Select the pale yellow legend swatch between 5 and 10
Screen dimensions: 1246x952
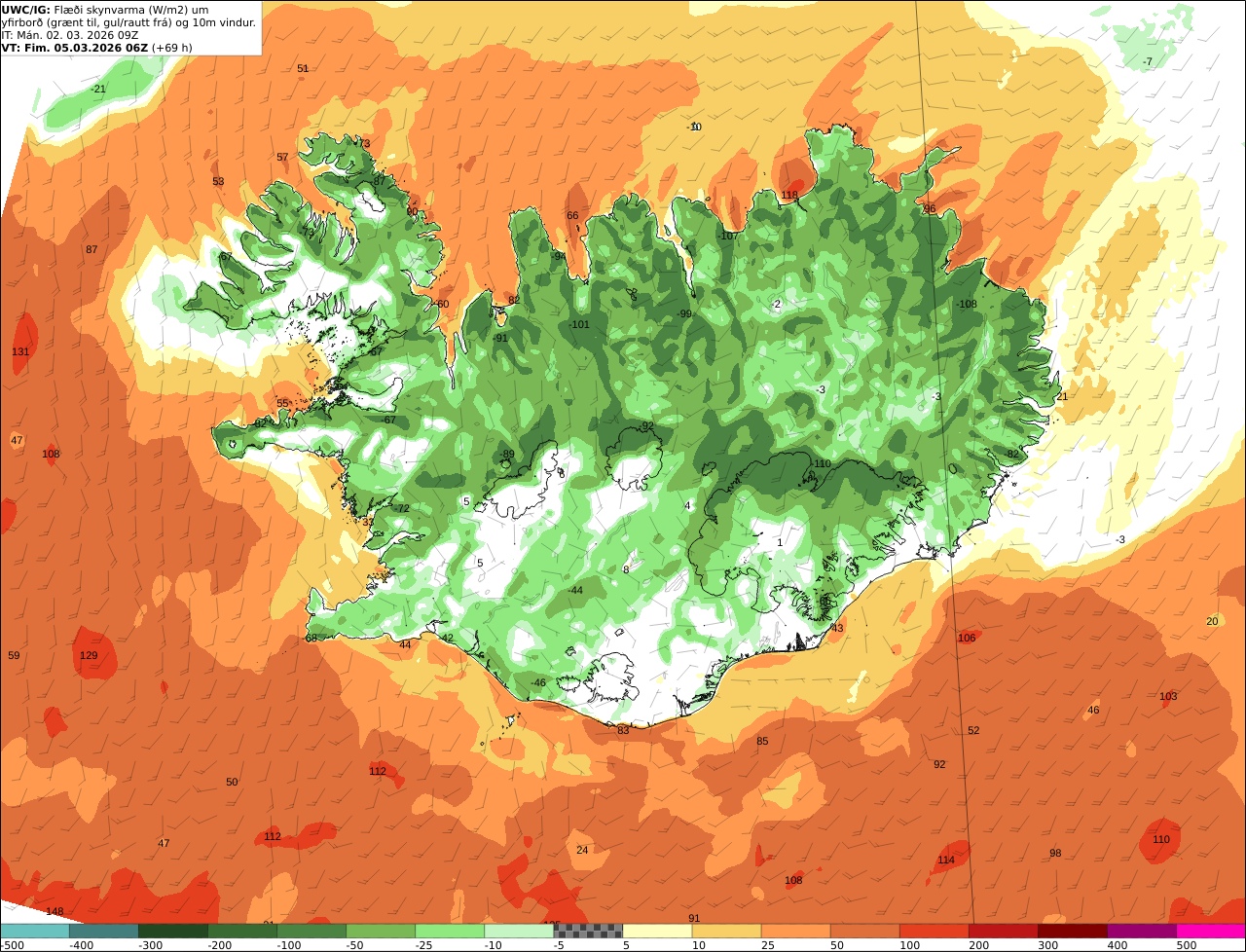(x=657, y=931)
